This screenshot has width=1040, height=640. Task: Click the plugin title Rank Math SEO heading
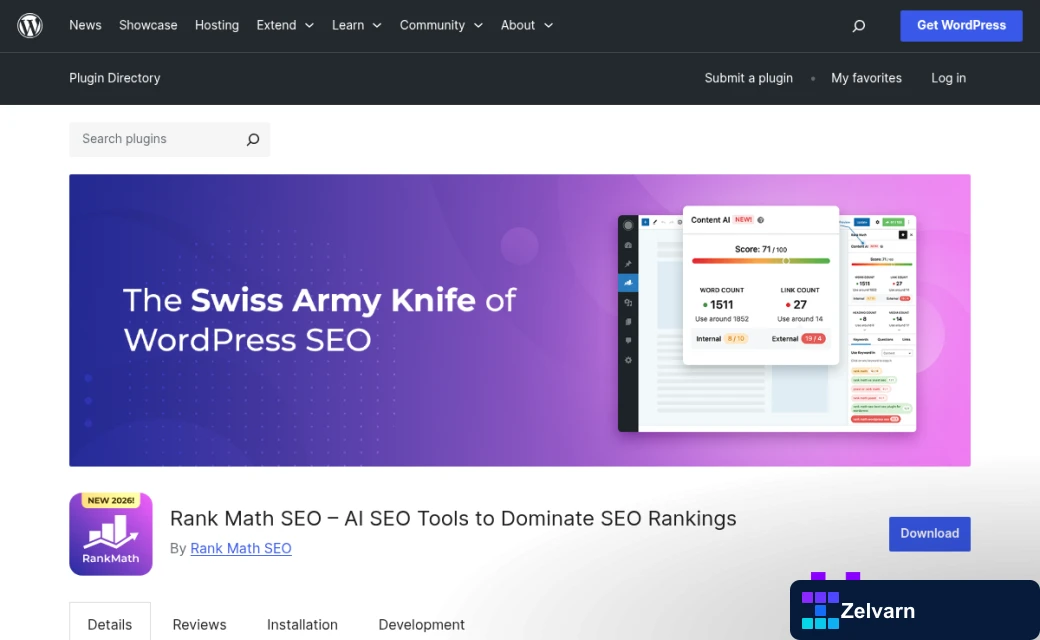click(x=453, y=518)
